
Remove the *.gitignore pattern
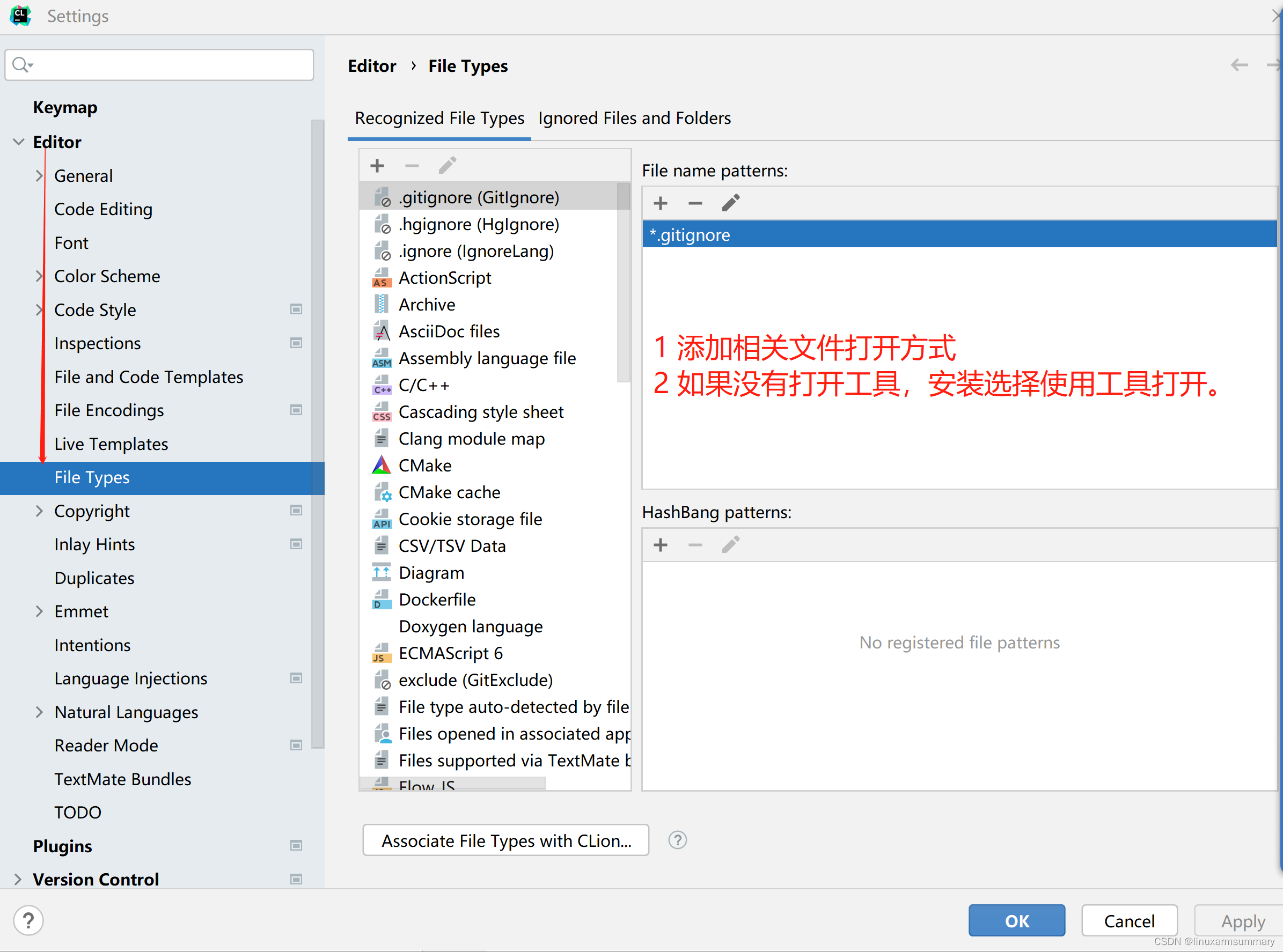(x=695, y=203)
